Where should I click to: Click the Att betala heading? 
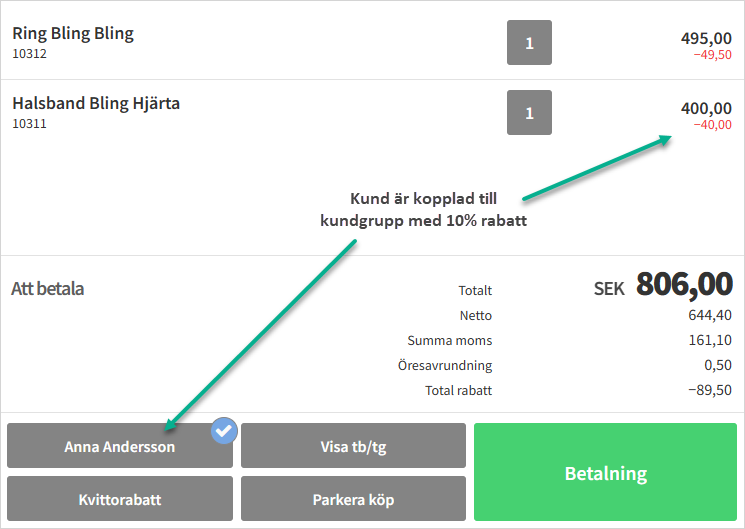pyautogui.click(x=47, y=289)
